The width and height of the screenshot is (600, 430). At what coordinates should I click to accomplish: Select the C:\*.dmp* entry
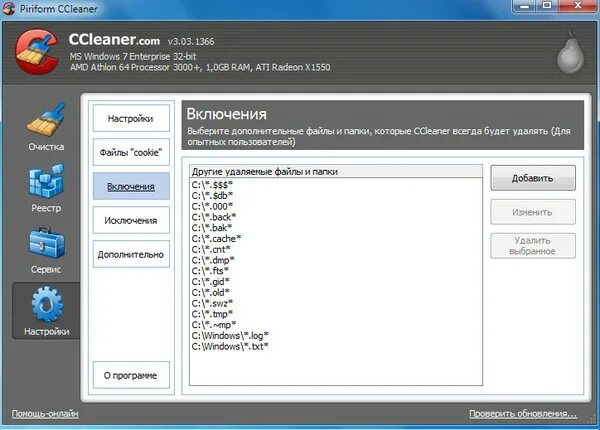pos(213,260)
